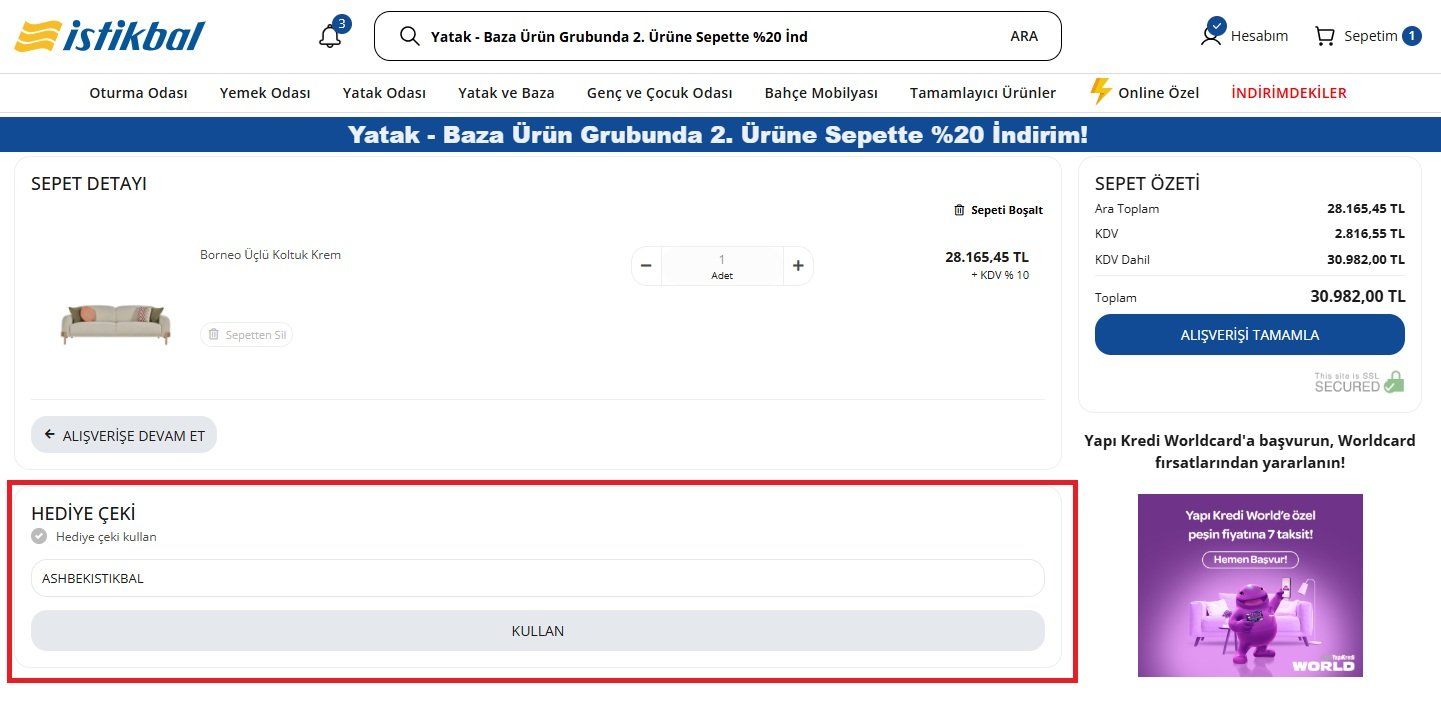Click the Hesabım link text
The width and height of the screenshot is (1441, 708).
[1259, 36]
